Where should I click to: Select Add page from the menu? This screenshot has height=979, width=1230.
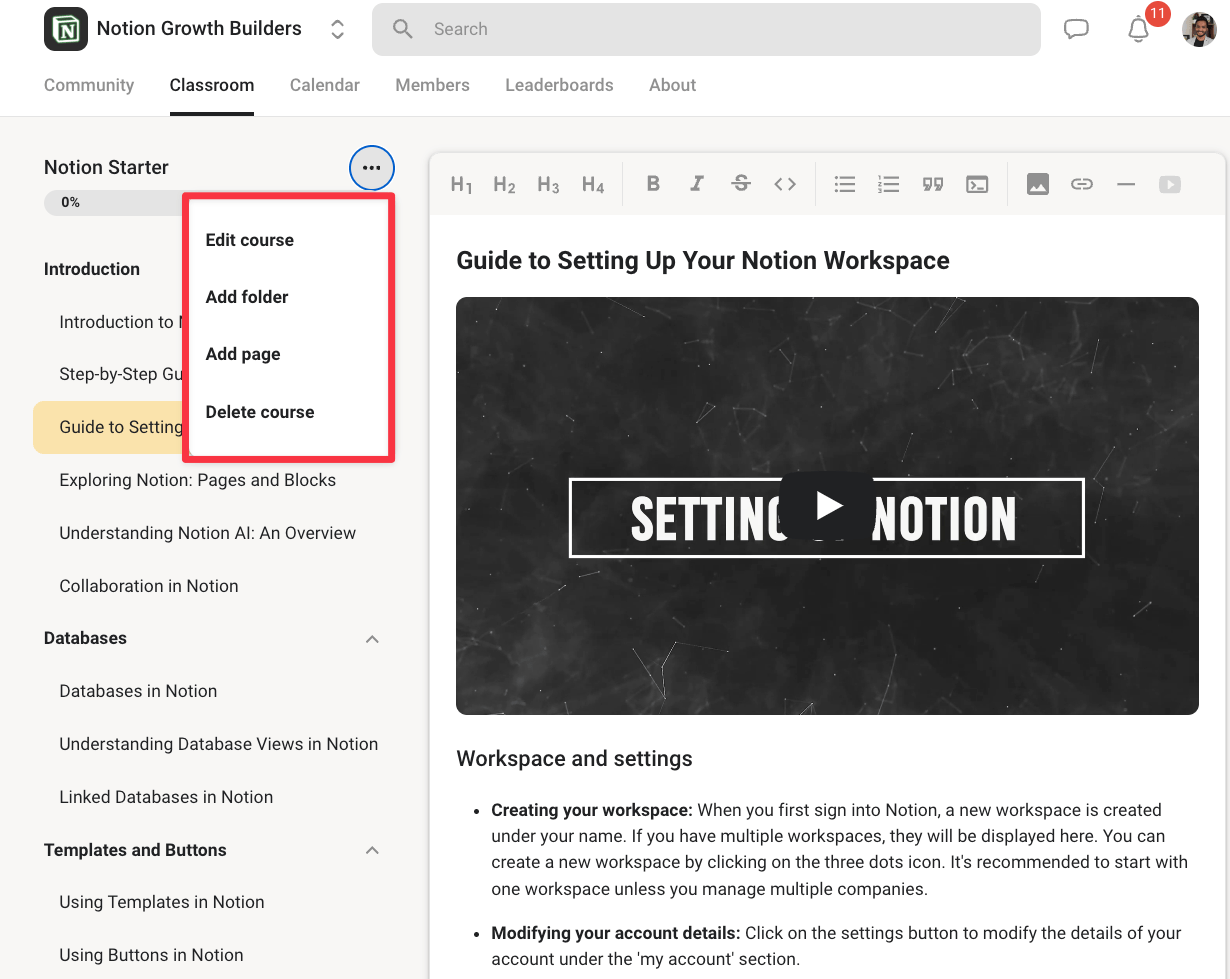tap(243, 354)
